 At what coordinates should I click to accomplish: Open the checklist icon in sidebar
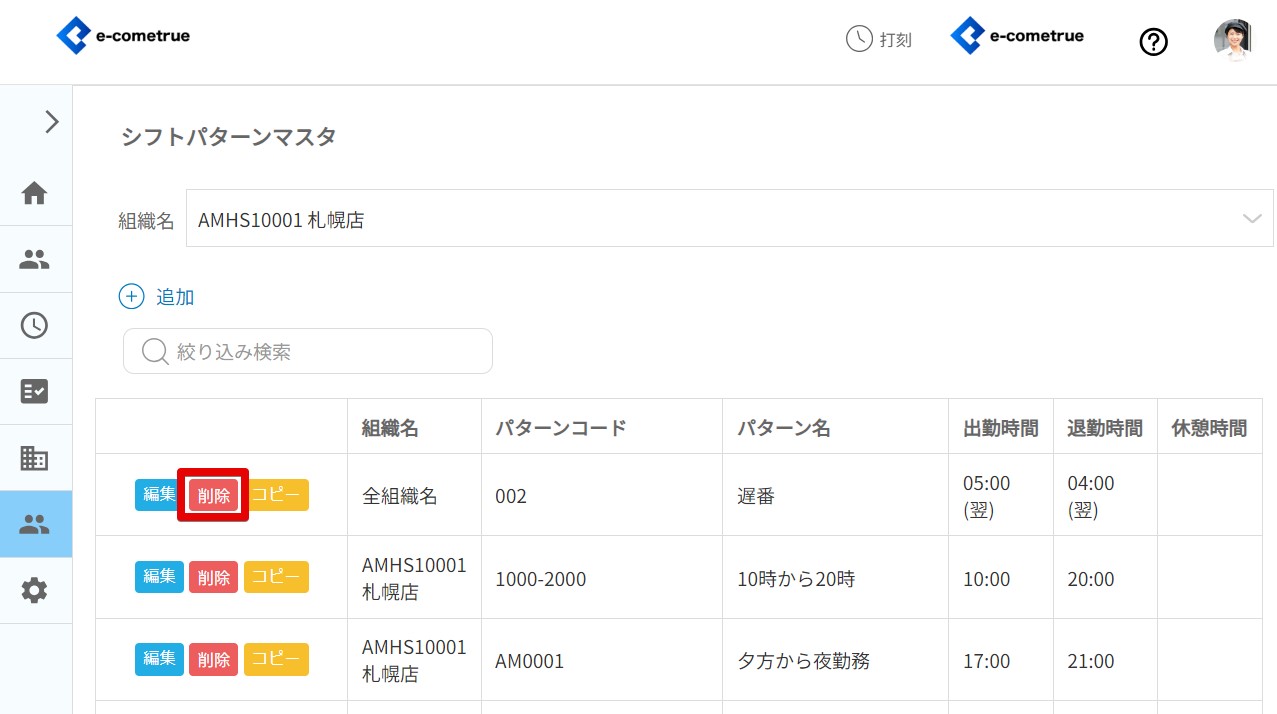pos(35,391)
